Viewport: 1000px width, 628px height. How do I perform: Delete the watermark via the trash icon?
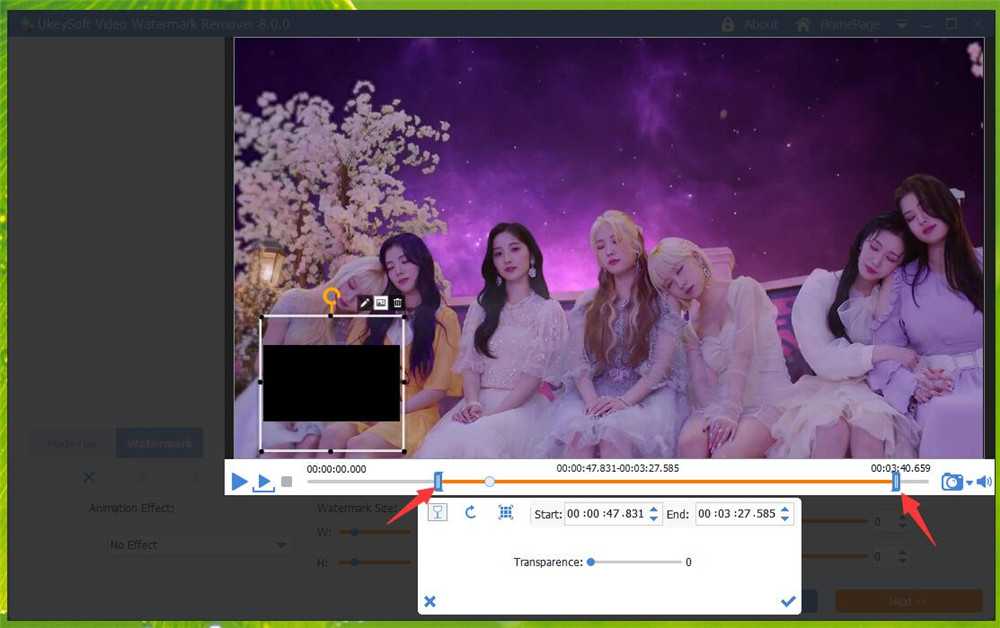click(x=399, y=301)
